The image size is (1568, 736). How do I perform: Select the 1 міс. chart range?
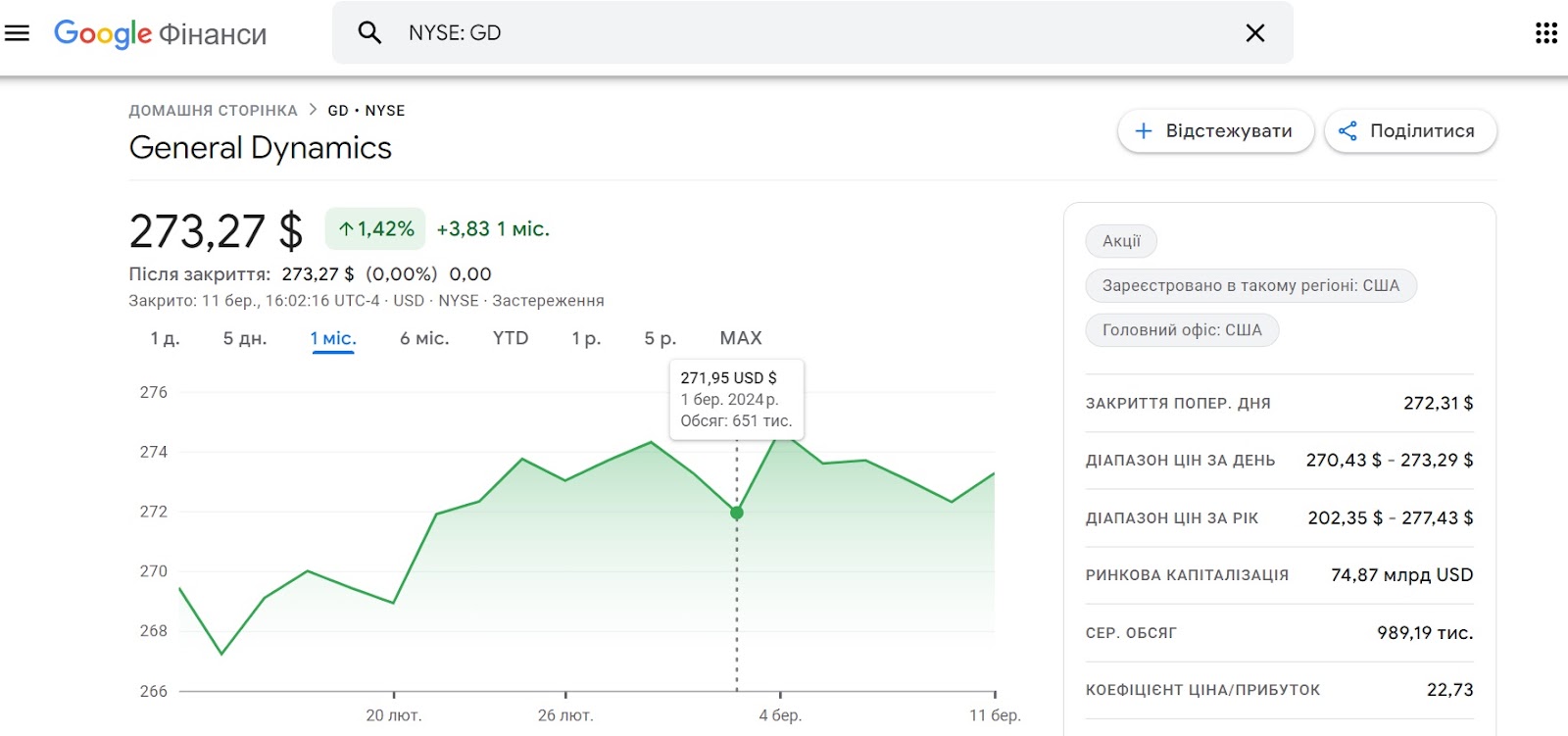[333, 338]
